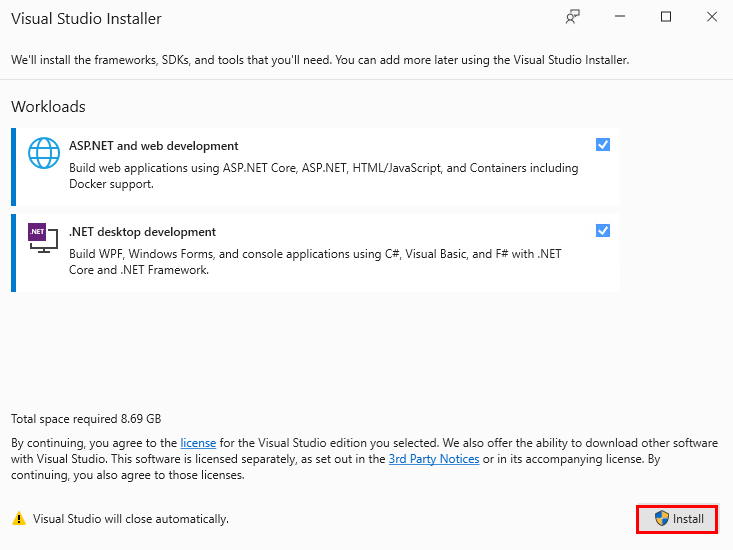Image resolution: width=733 pixels, height=550 pixels.
Task: Close the Visual Studio Installer window
Action: tap(711, 17)
